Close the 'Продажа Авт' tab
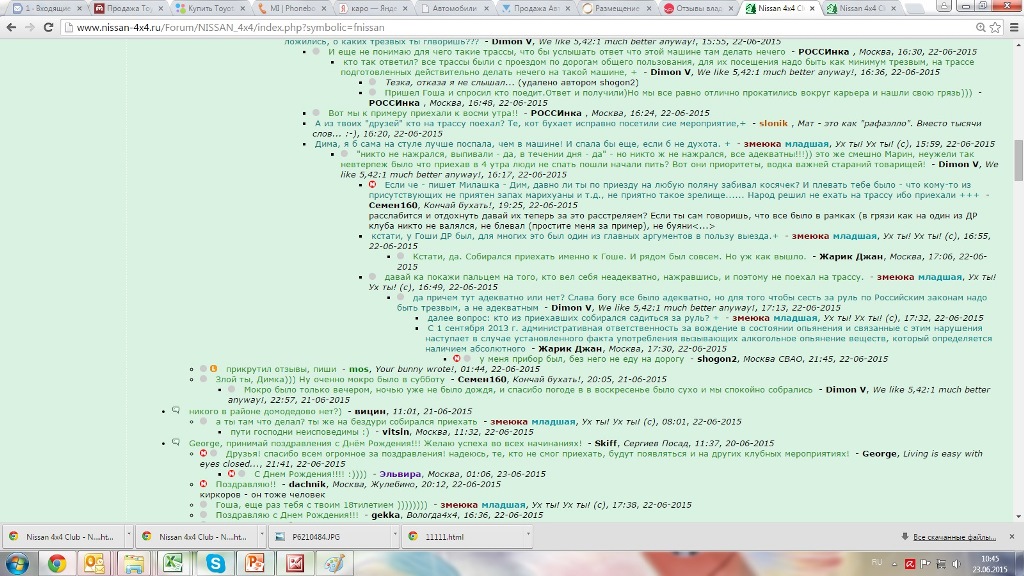This screenshot has width=1024, height=576. coord(568,8)
